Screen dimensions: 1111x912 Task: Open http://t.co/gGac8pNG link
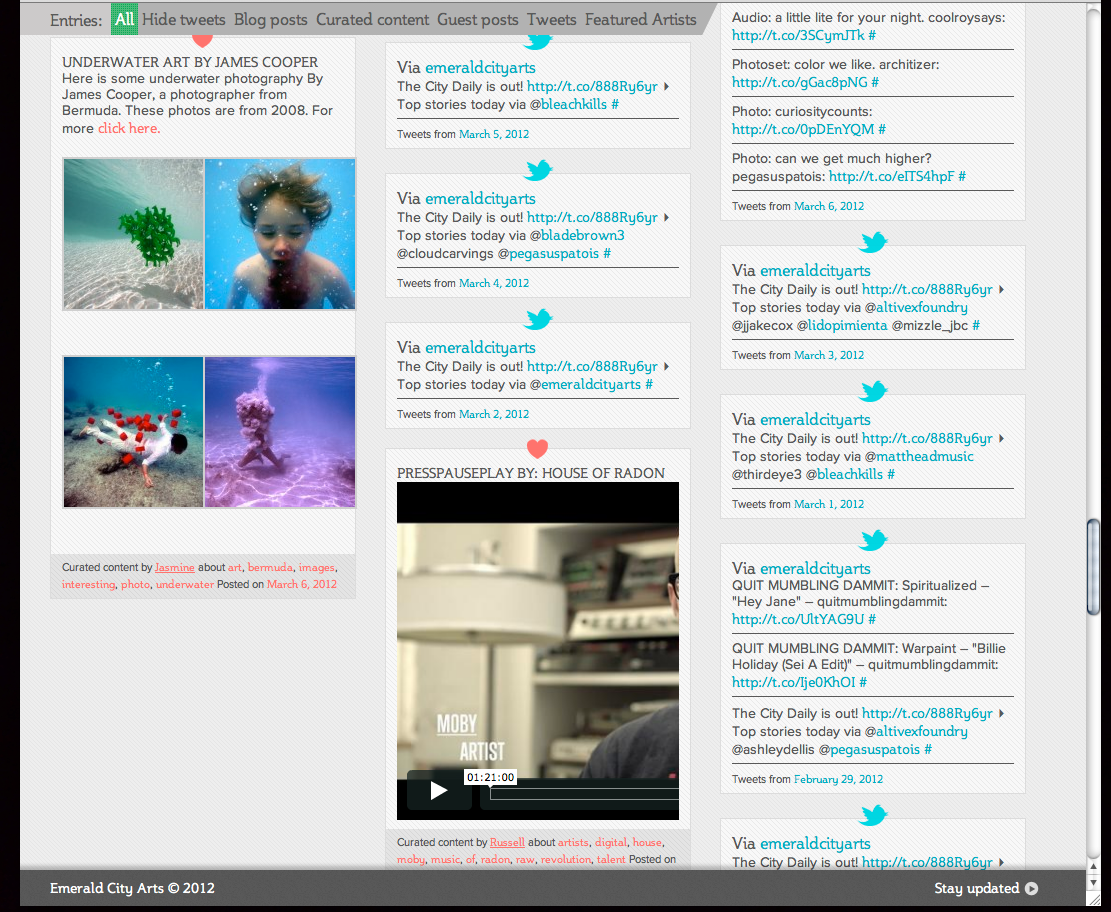click(799, 82)
